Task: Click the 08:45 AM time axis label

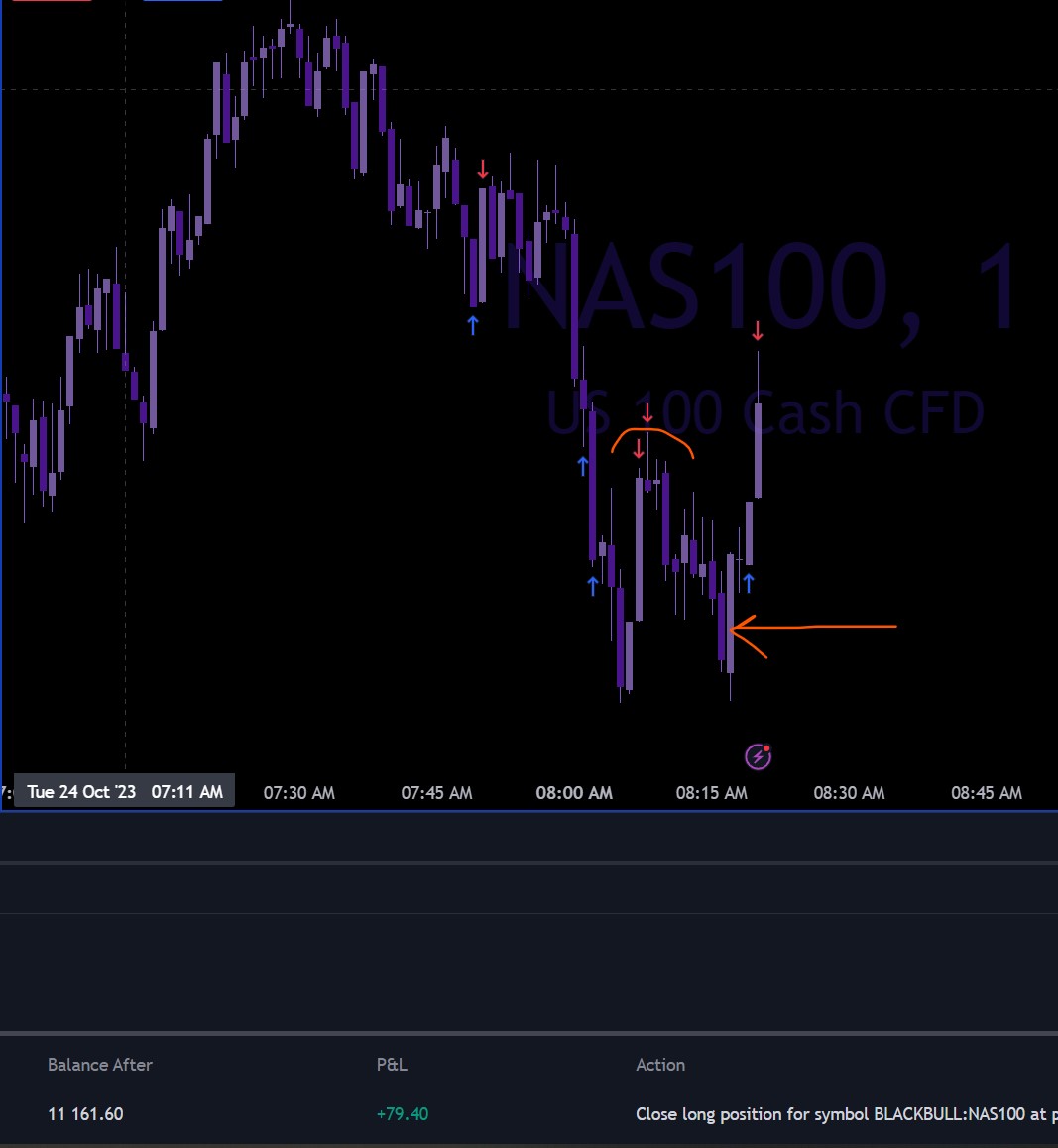Action: point(987,793)
